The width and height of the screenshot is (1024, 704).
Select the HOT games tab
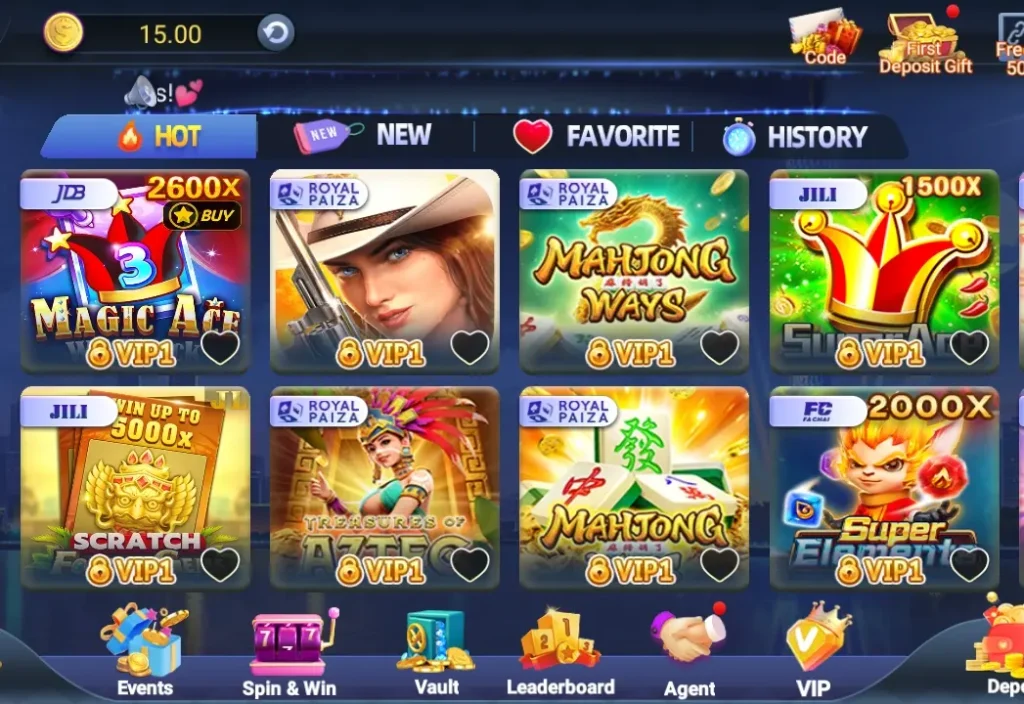[150, 136]
